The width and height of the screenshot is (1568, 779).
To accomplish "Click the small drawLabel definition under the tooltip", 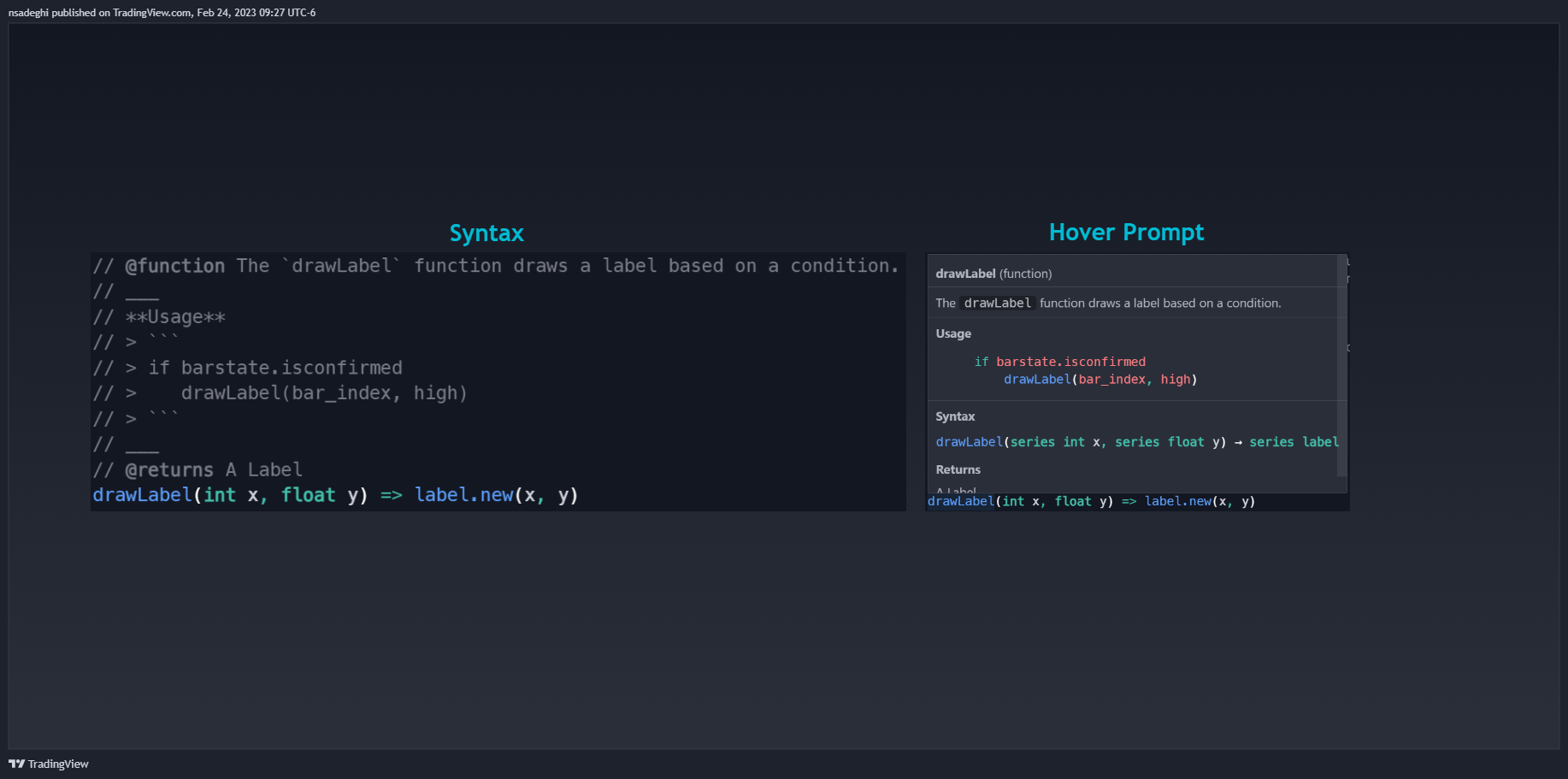I will tap(1091, 501).
